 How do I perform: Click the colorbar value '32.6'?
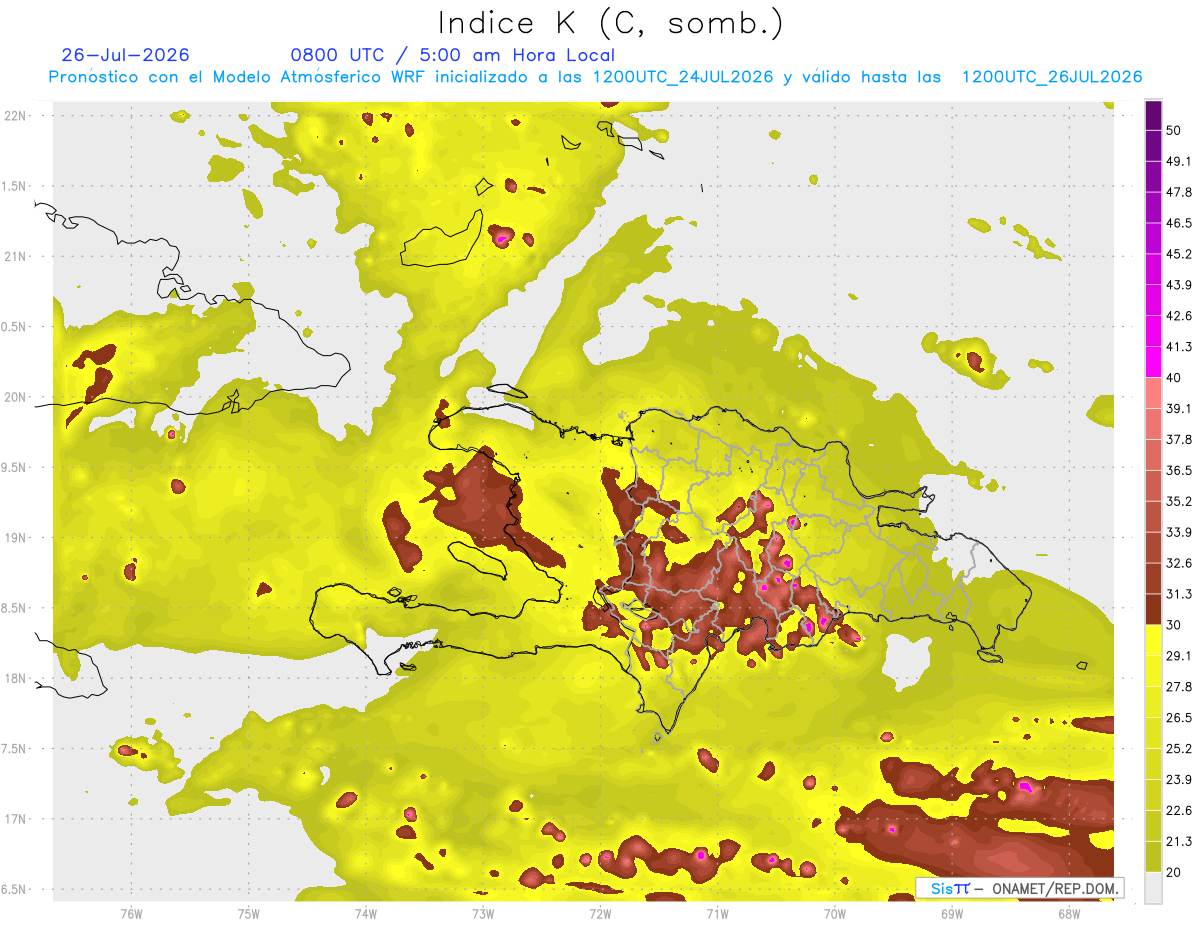tap(1179, 563)
